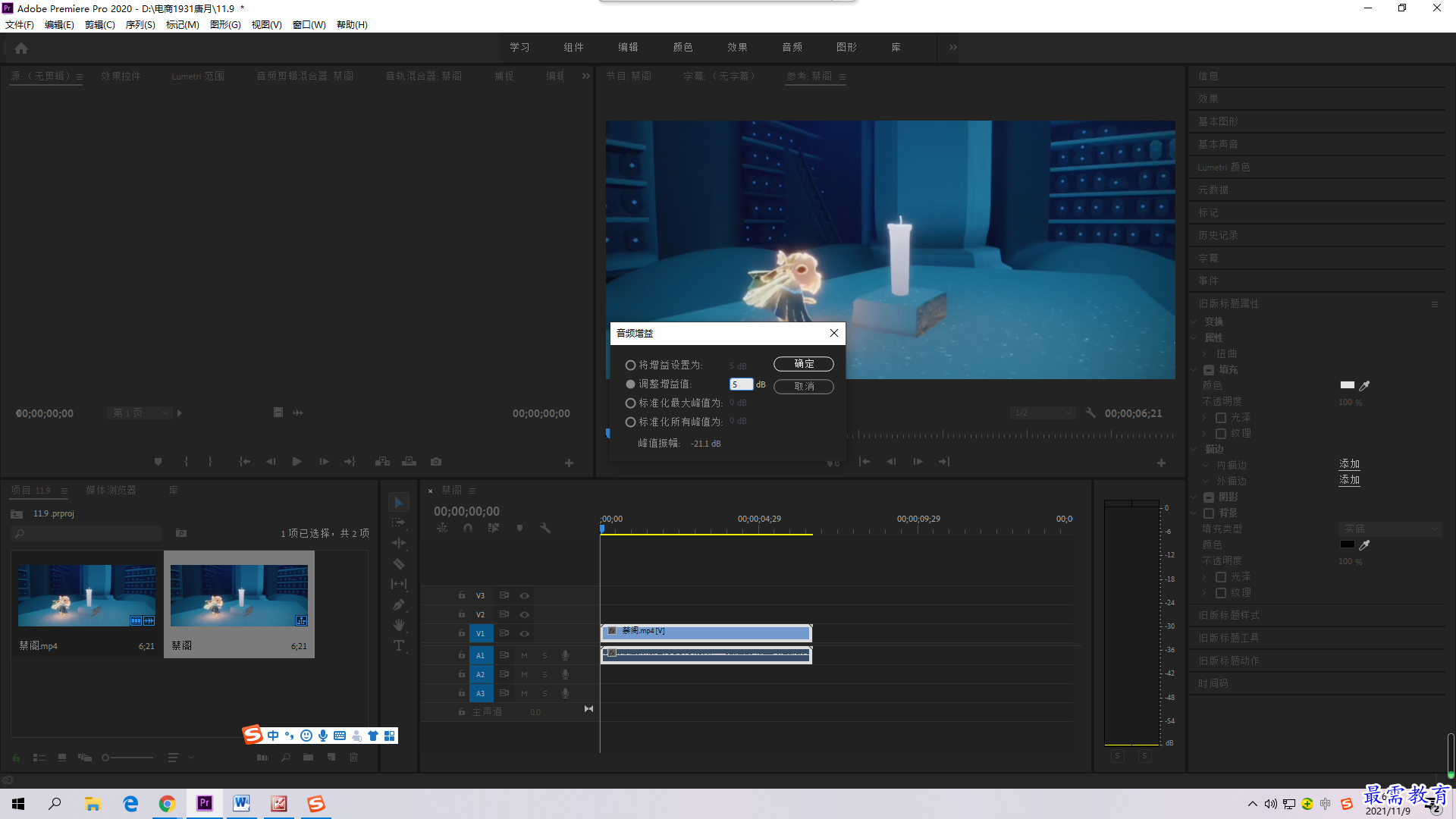Click the fill color eyedropper
The image size is (1456, 819).
coord(1364,385)
